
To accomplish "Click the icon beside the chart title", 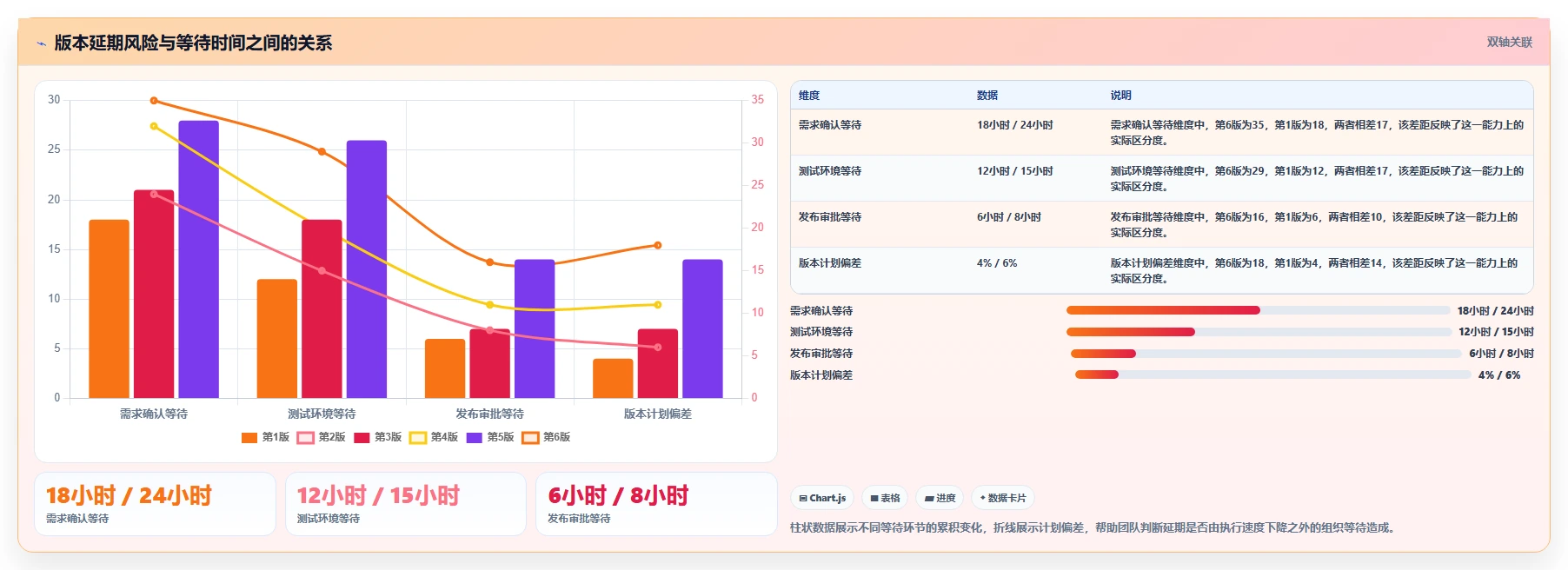I will [41, 43].
